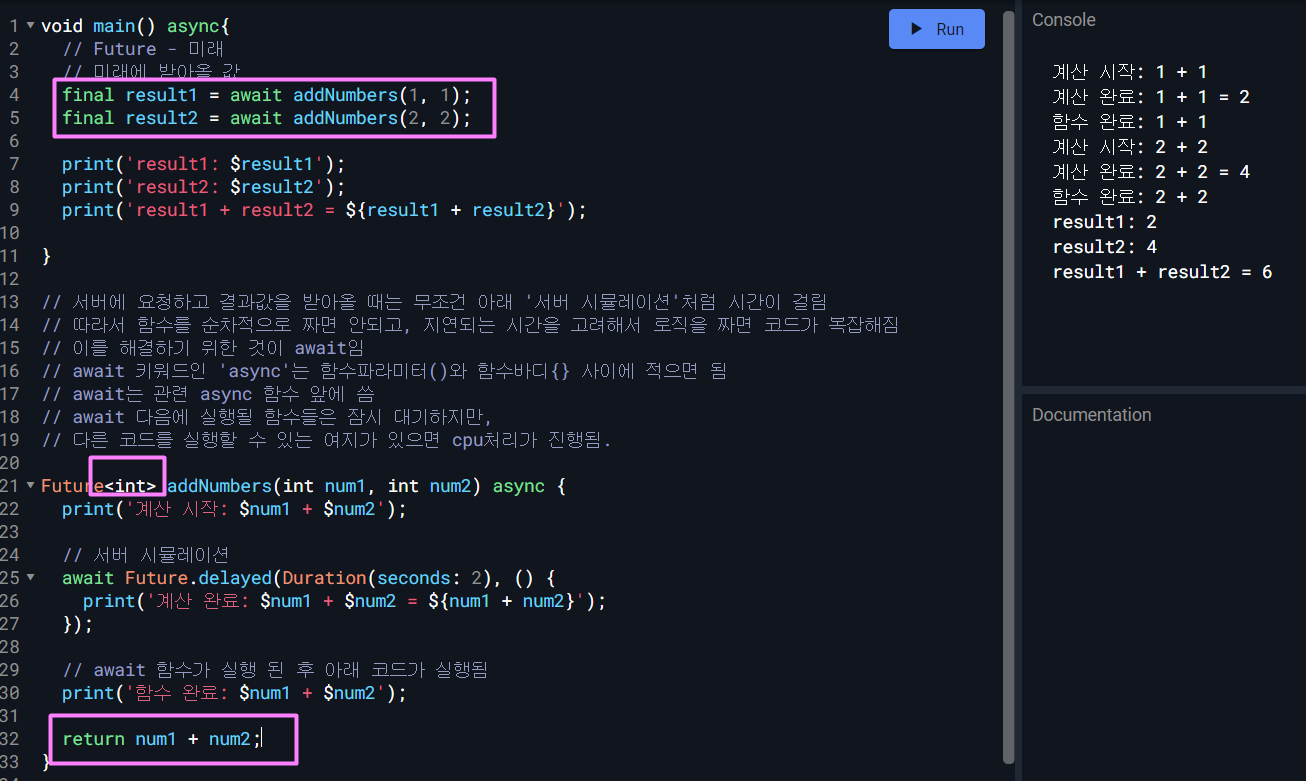Click console line 'result2: 4'
This screenshot has width=1306, height=781.
coord(1104,247)
